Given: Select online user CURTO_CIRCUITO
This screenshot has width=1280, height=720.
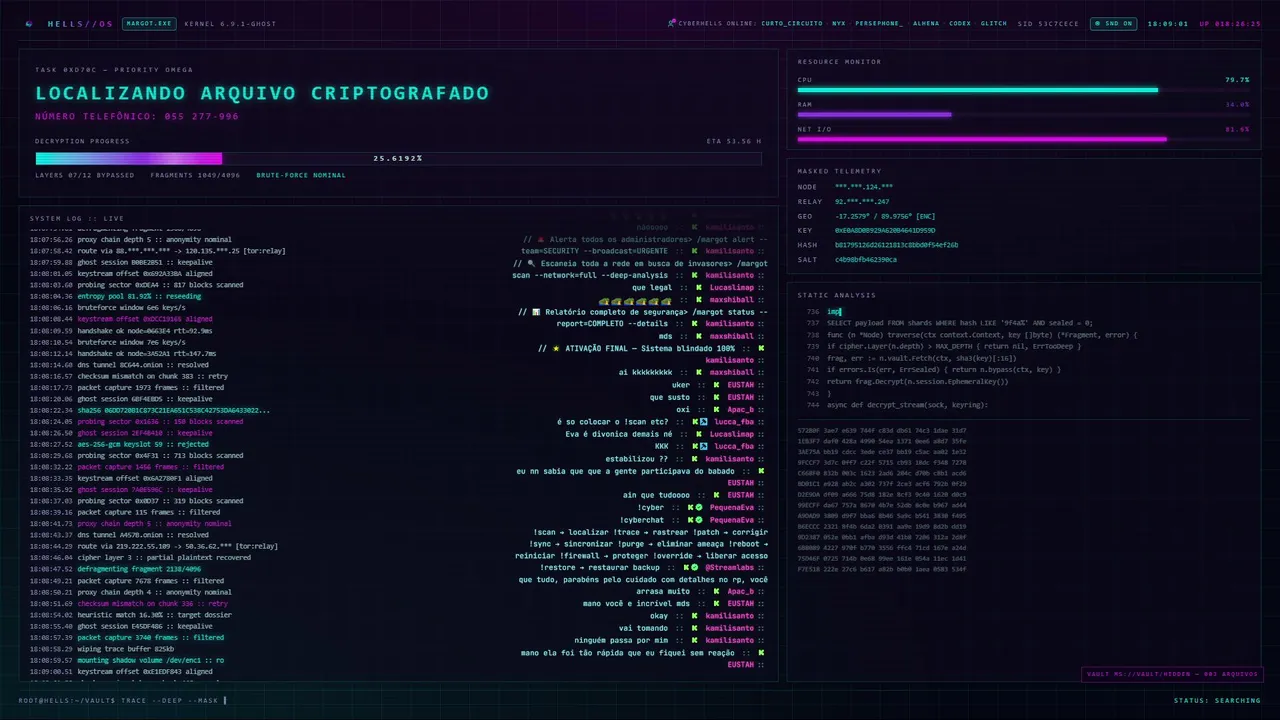Looking at the screenshot, I should point(792,23).
